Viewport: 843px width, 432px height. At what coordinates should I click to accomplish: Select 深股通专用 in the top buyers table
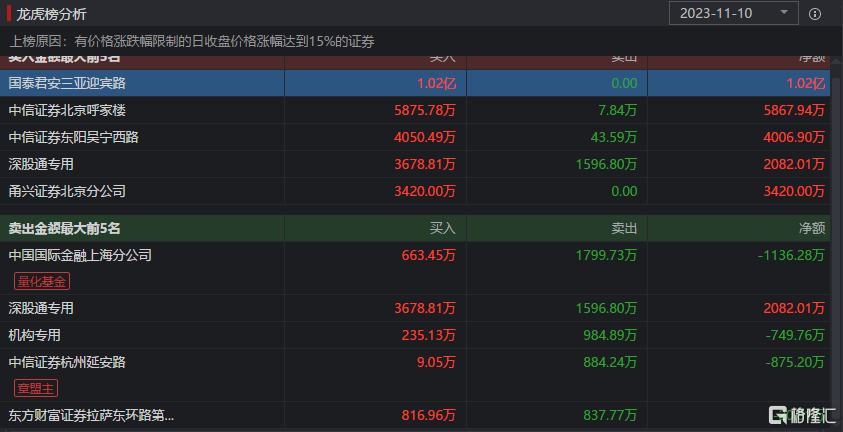[x=415, y=164]
